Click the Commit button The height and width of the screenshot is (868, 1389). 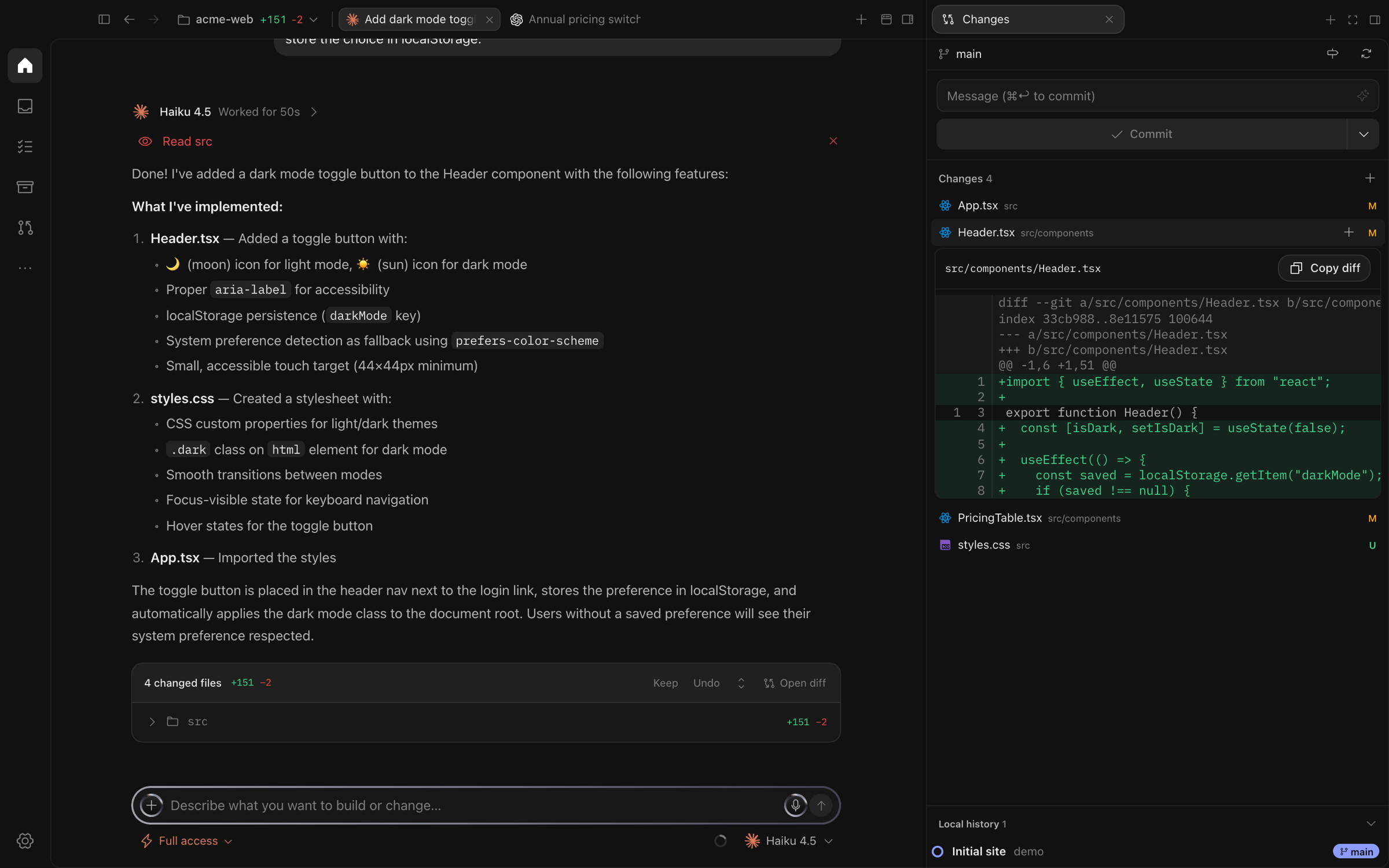point(1141,134)
